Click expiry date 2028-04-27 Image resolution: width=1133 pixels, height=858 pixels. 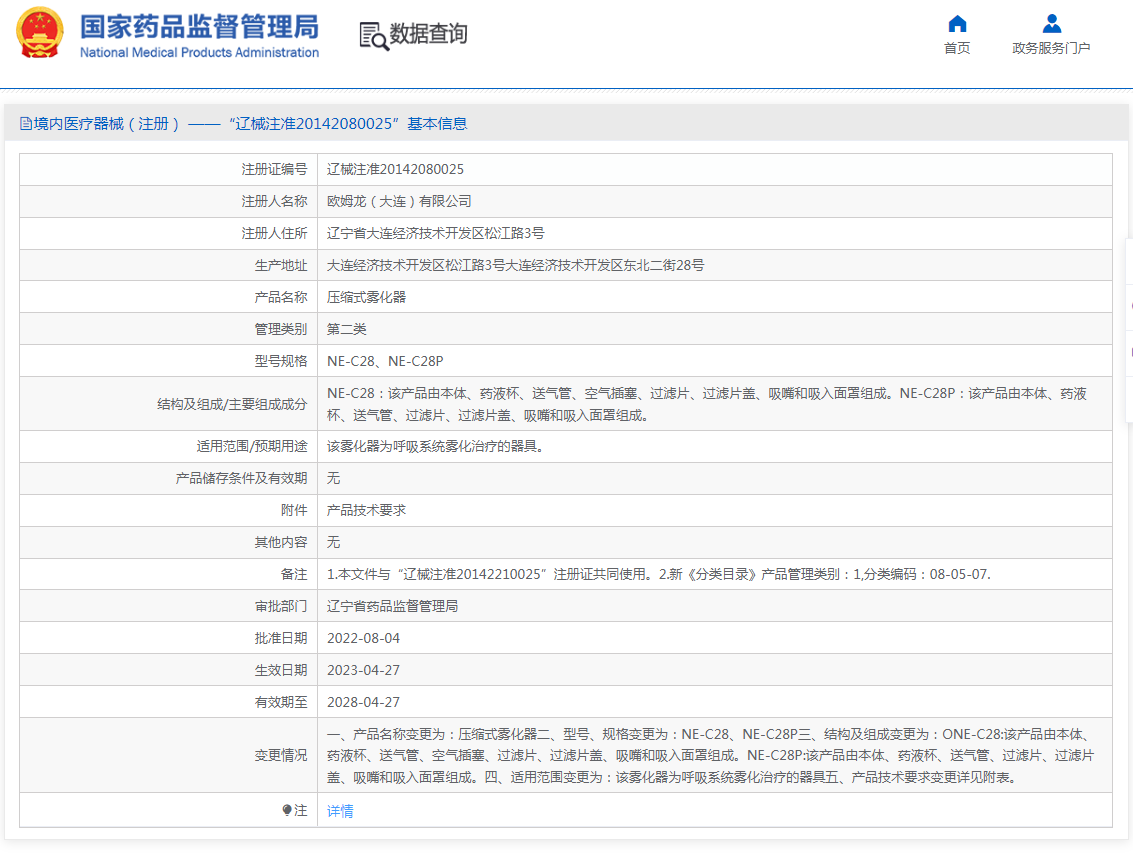click(x=363, y=702)
